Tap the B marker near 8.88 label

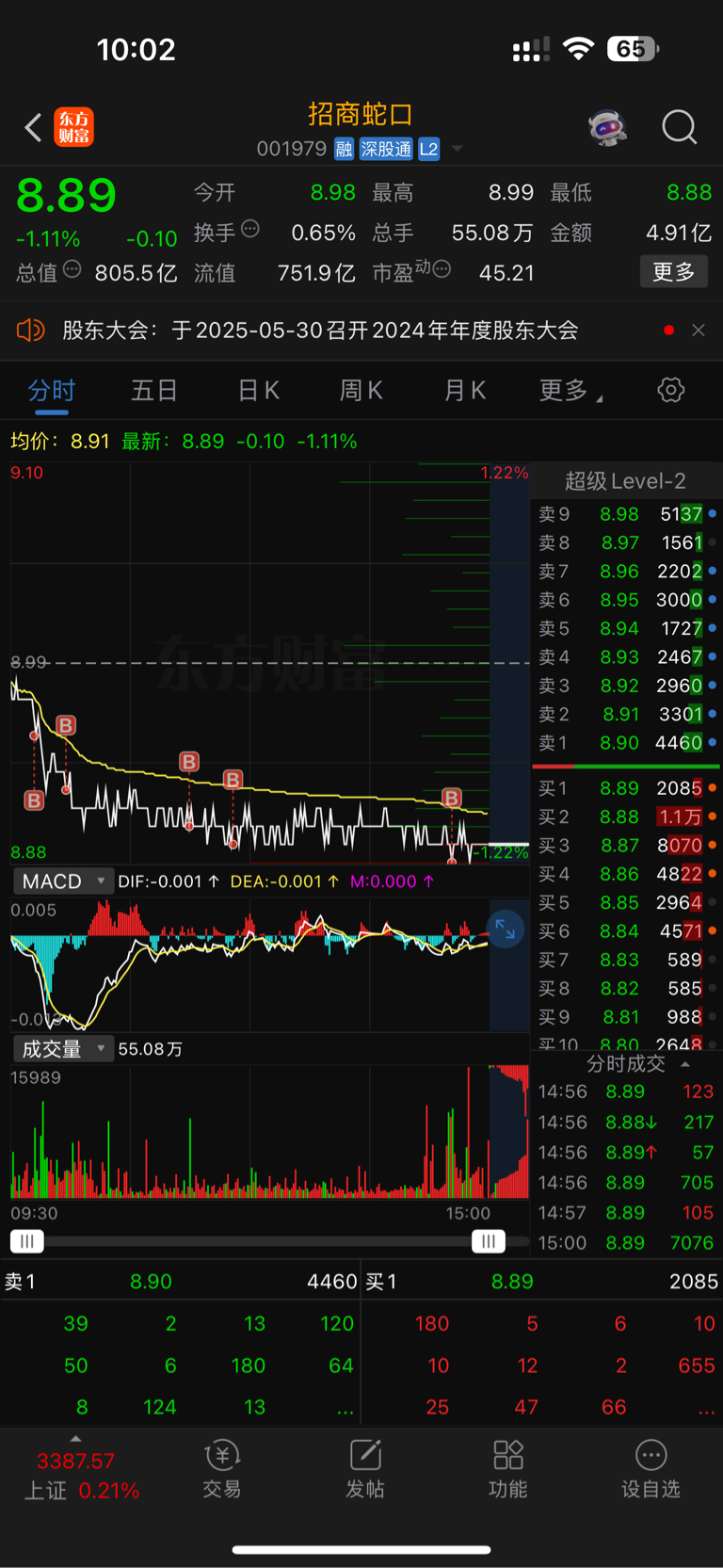(34, 800)
